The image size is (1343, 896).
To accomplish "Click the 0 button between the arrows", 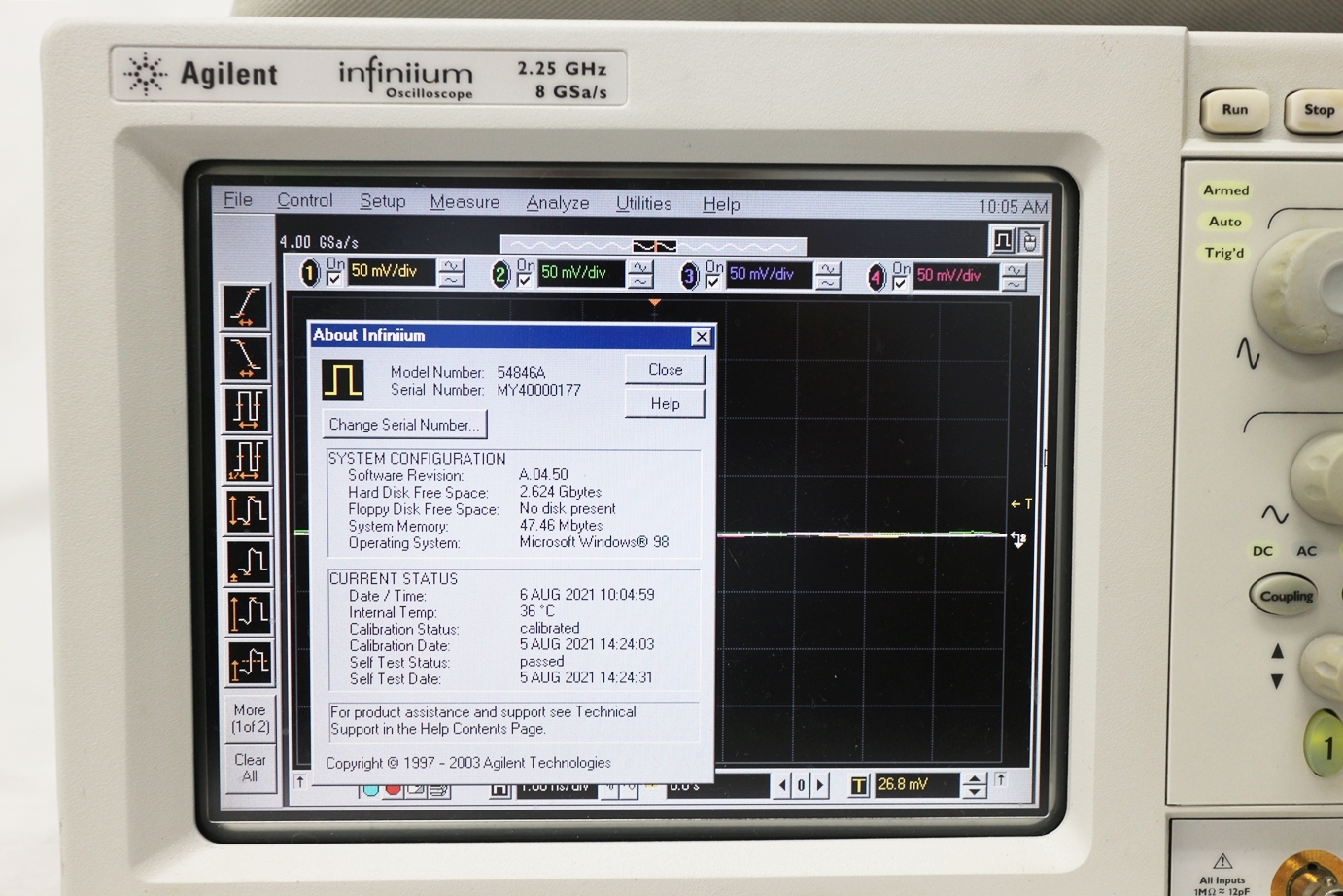I will [x=801, y=785].
